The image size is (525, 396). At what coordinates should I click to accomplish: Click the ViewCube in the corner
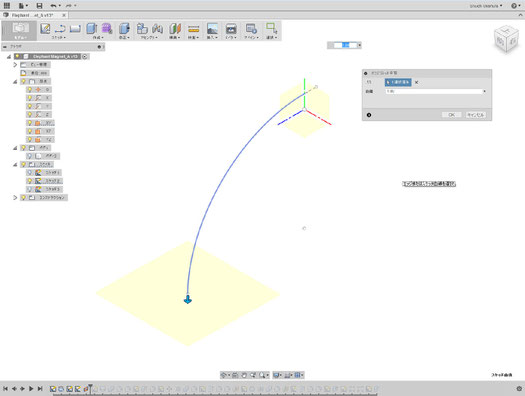(506, 40)
